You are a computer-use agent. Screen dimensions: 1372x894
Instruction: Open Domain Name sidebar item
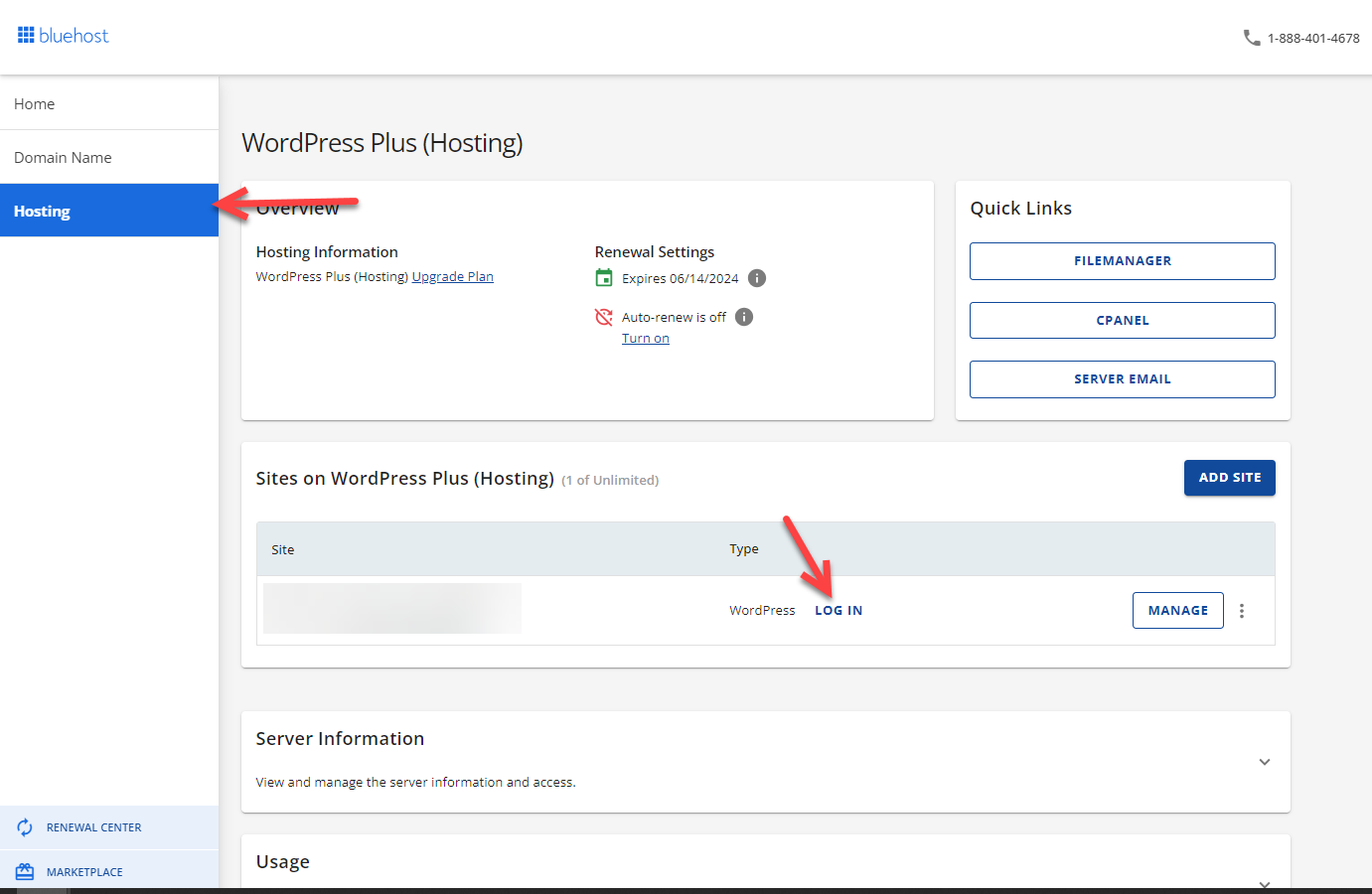click(x=109, y=157)
